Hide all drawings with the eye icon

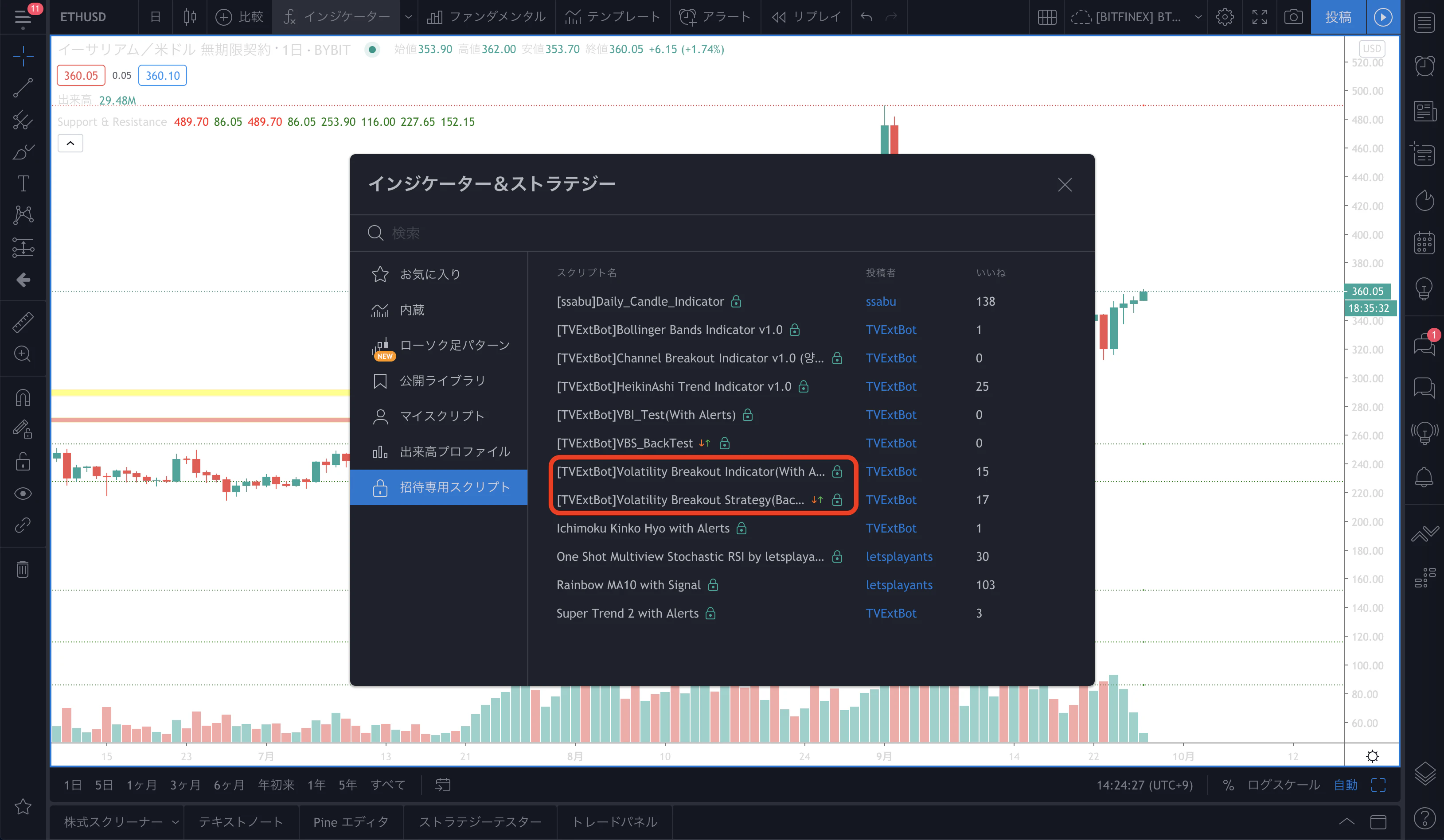pyautogui.click(x=23, y=493)
